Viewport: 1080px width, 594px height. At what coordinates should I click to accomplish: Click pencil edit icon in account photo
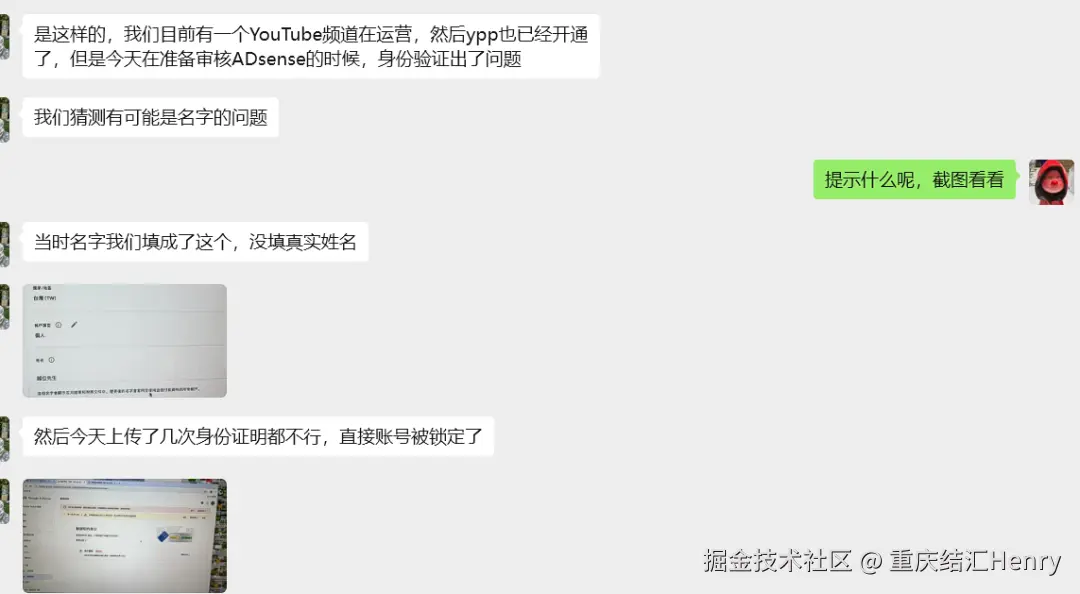[74, 325]
